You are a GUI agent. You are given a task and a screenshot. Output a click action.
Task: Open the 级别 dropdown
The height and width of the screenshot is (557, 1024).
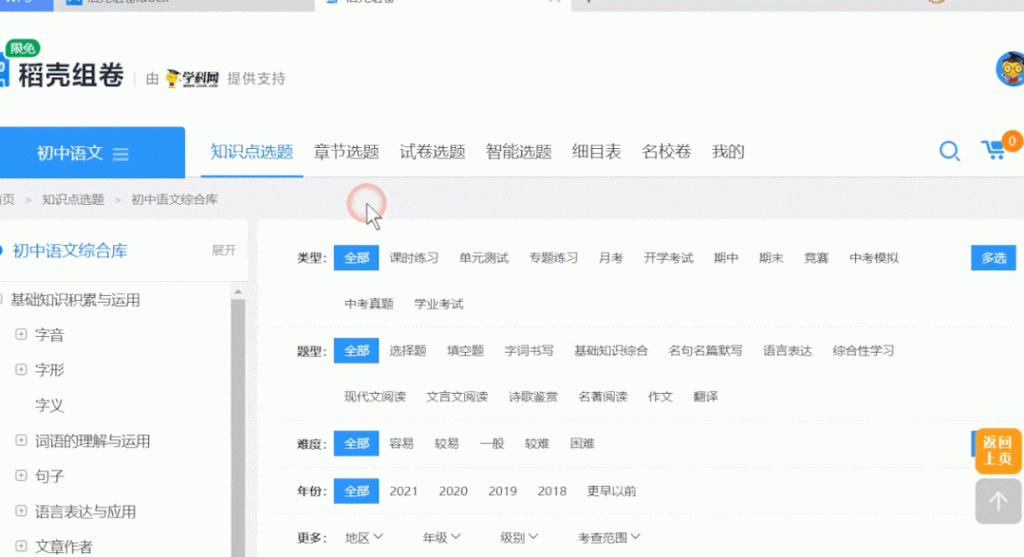pyautogui.click(x=519, y=537)
